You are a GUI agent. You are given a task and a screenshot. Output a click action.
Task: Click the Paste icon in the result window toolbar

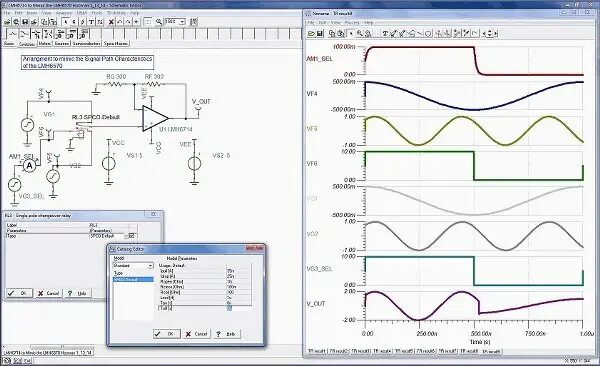pos(341,34)
